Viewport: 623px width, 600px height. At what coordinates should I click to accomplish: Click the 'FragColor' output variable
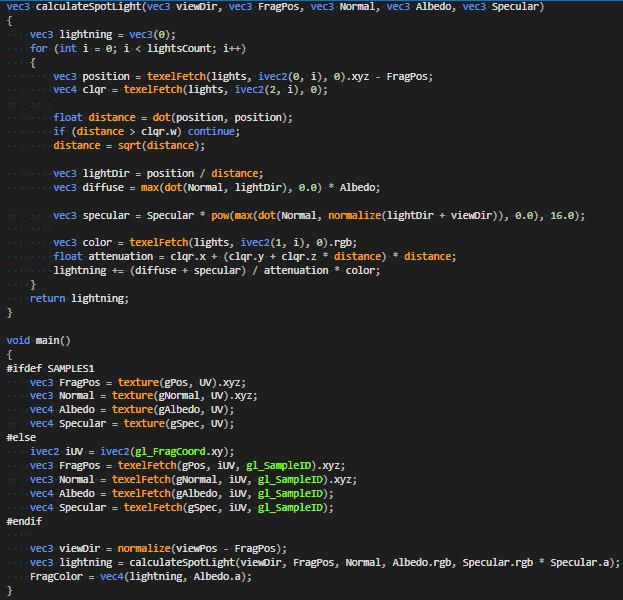[56, 577]
